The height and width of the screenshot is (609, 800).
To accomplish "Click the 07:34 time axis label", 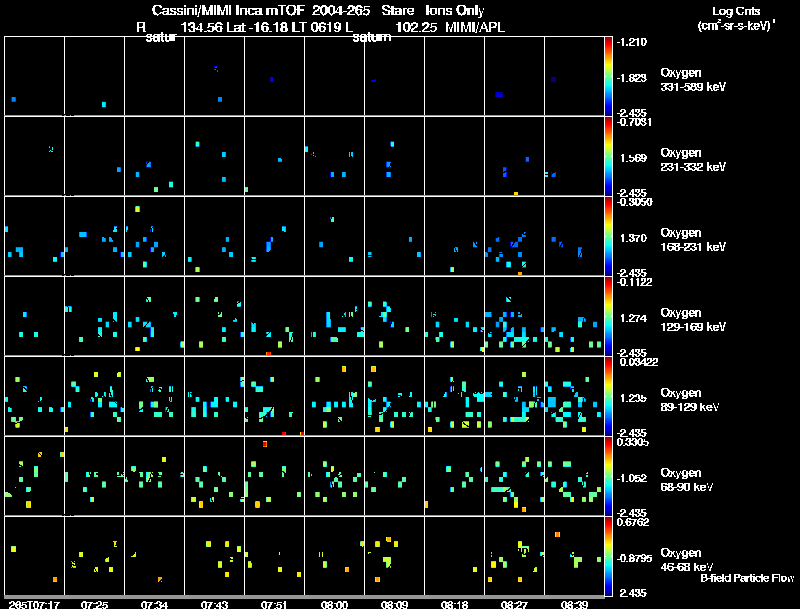I will click(x=154, y=604).
